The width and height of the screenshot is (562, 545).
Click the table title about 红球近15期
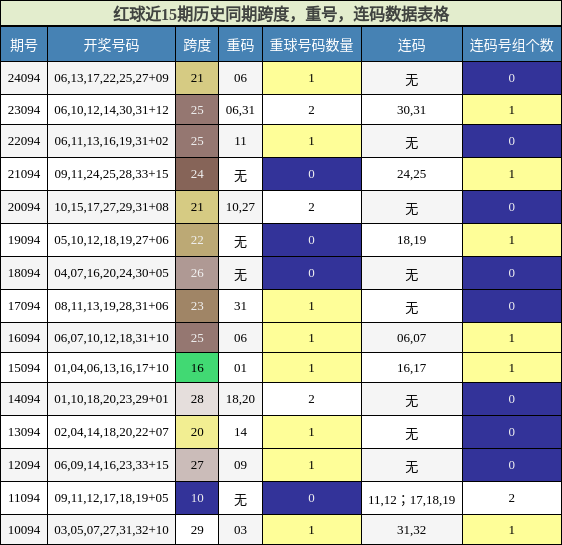(281, 14)
